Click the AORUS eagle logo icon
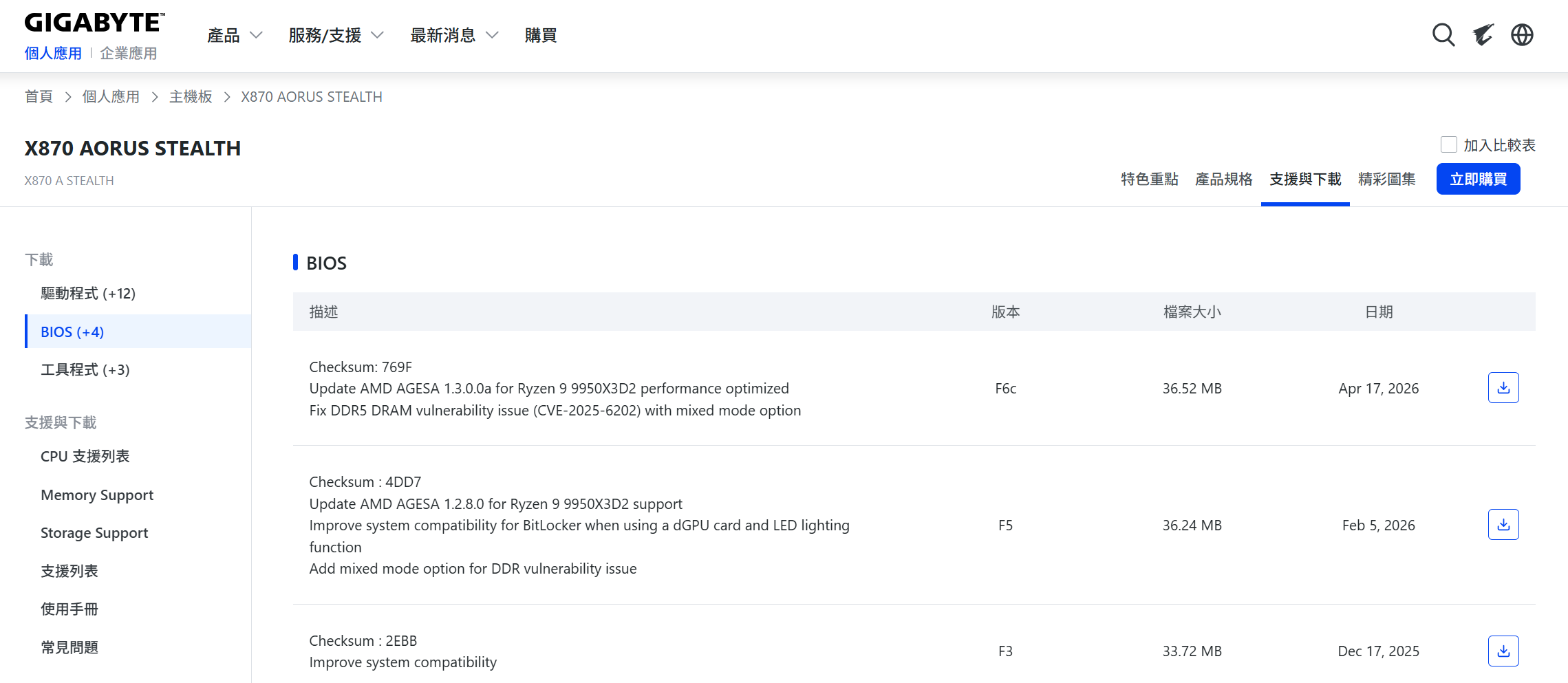The width and height of the screenshot is (1568, 683). click(x=1483, y=34)
